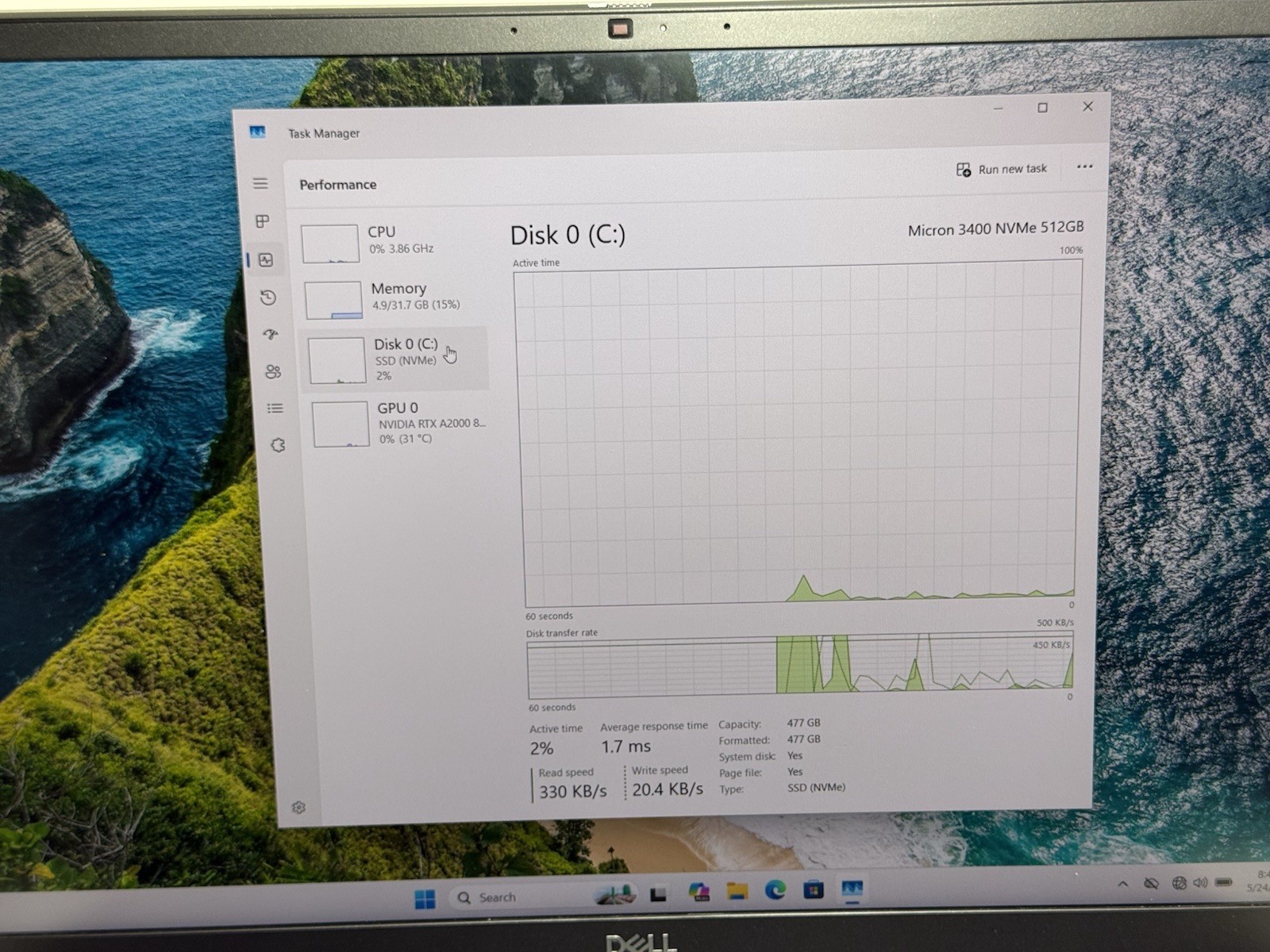The image size is (1270, 952).
Task: Select Disk 0 (C:) entry
Action: (x=395, y=359)
